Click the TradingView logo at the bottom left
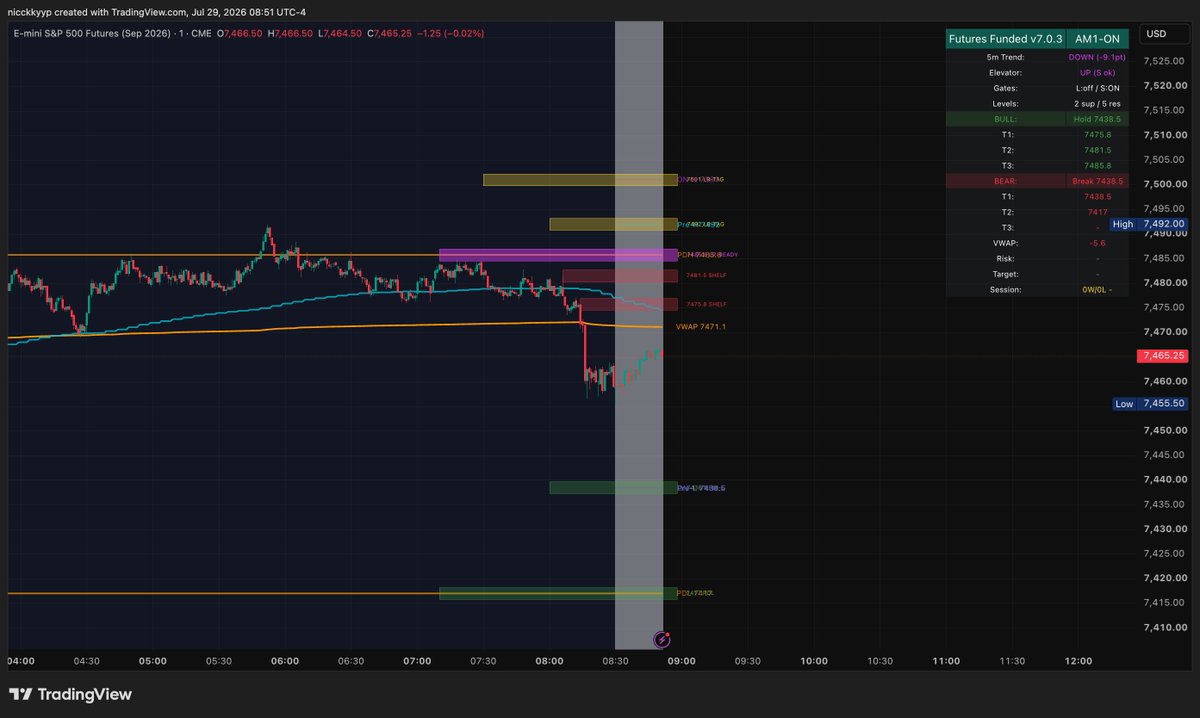The height and width of the screenshot is (718, 1200). coord(70,694)
